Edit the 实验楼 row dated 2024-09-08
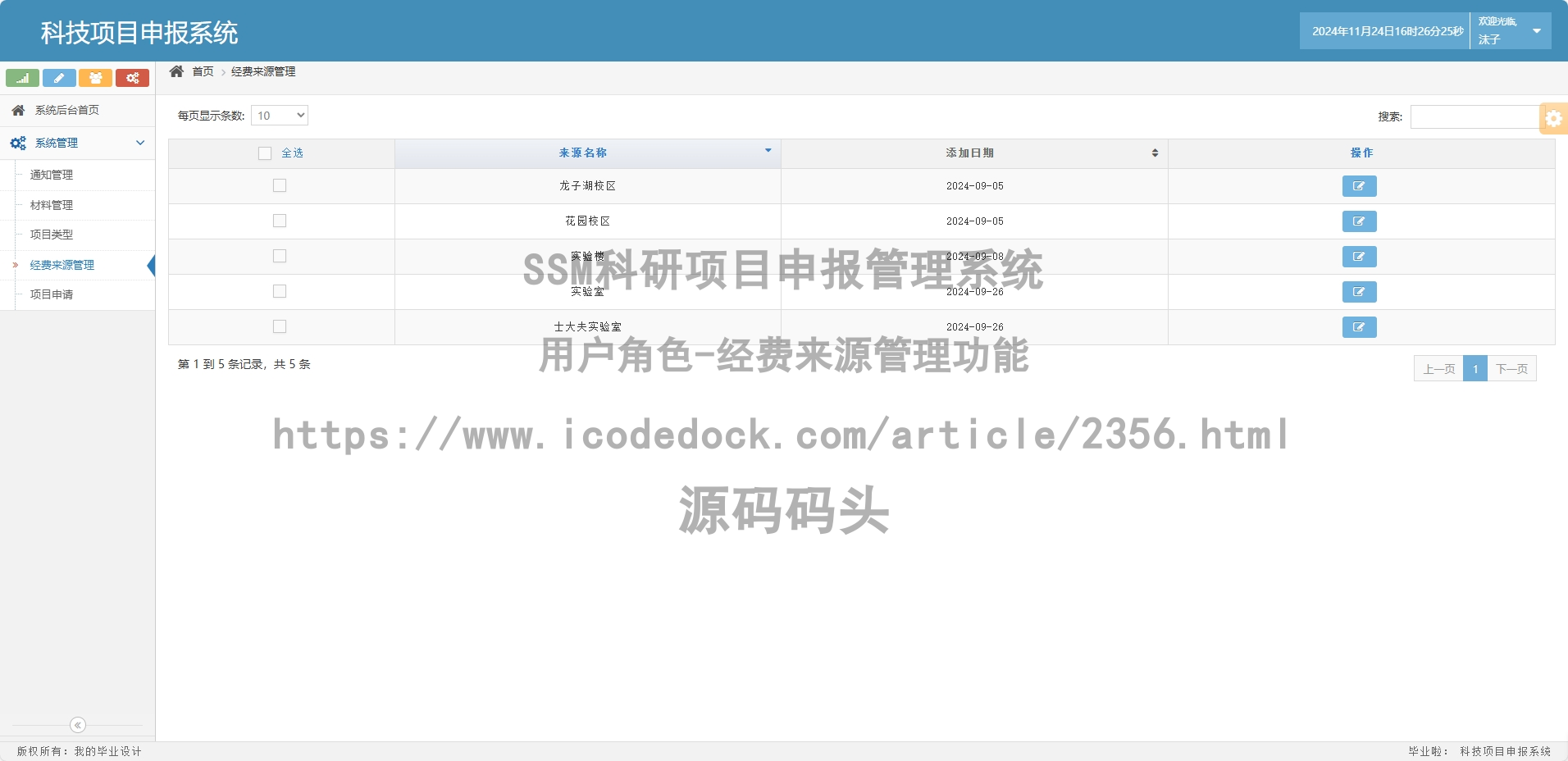 (1359, 257)
